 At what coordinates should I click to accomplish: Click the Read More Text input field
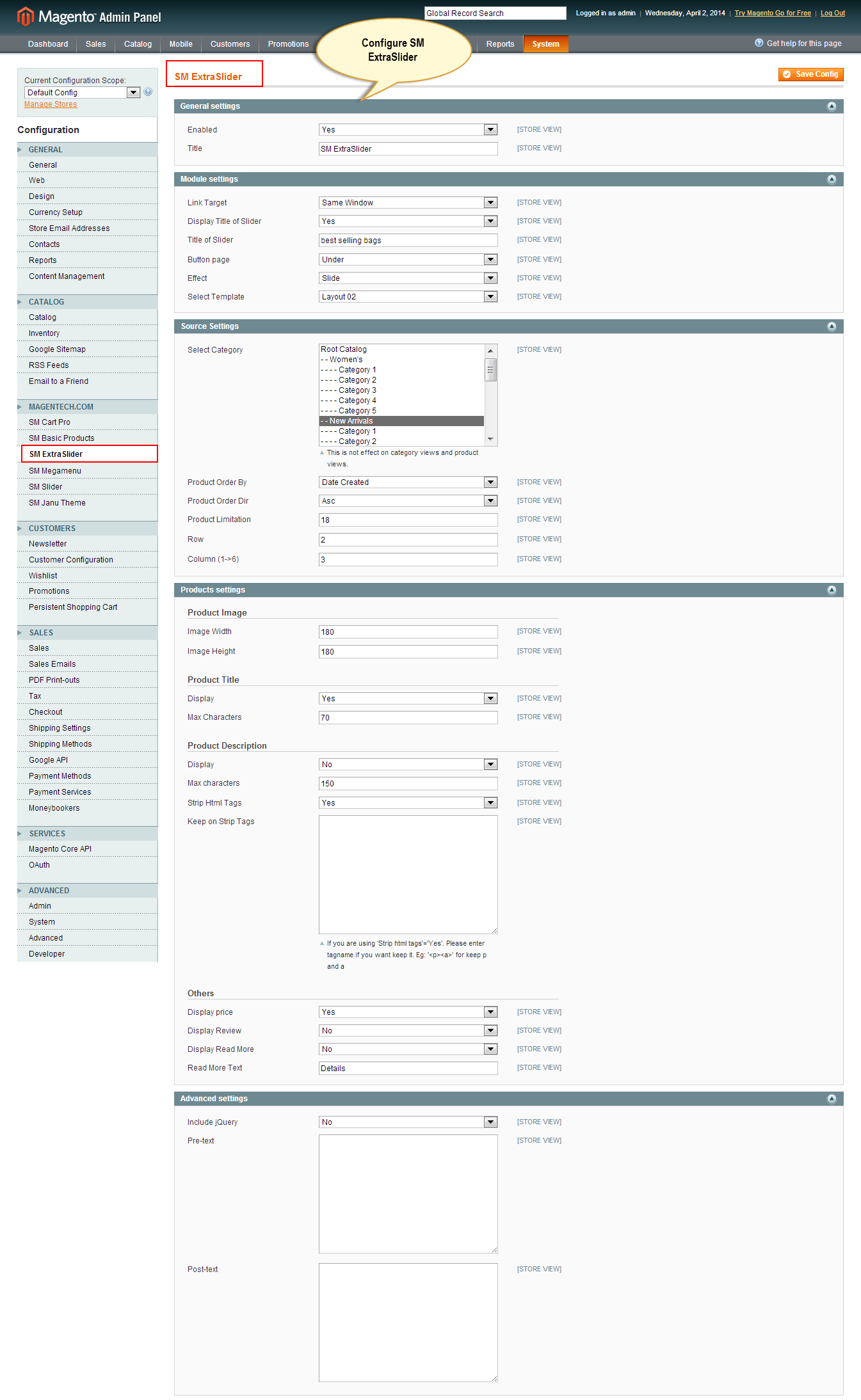[x=408, y=1069]
